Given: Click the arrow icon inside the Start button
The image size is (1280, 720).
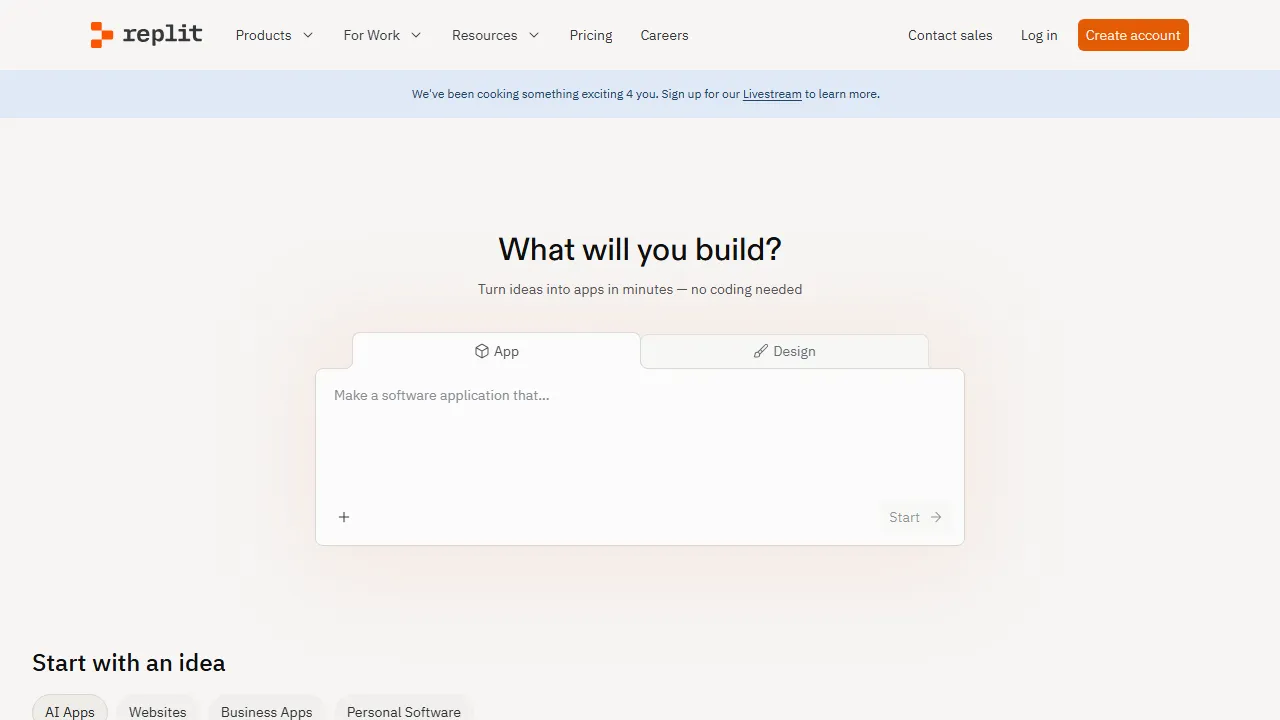Looking at the screenshot, I should point(936,517).
